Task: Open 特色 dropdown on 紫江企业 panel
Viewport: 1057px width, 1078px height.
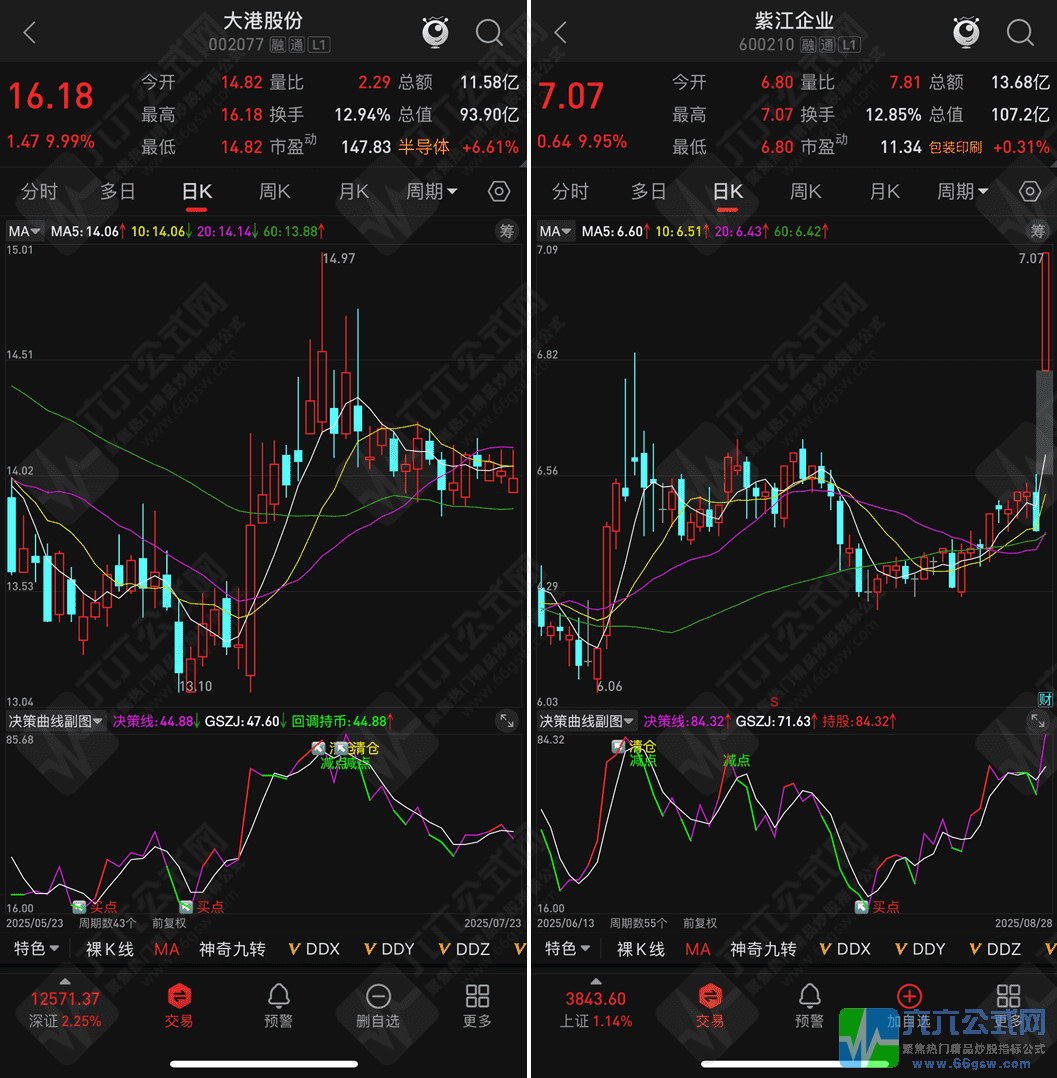Action: coord(567,949)
